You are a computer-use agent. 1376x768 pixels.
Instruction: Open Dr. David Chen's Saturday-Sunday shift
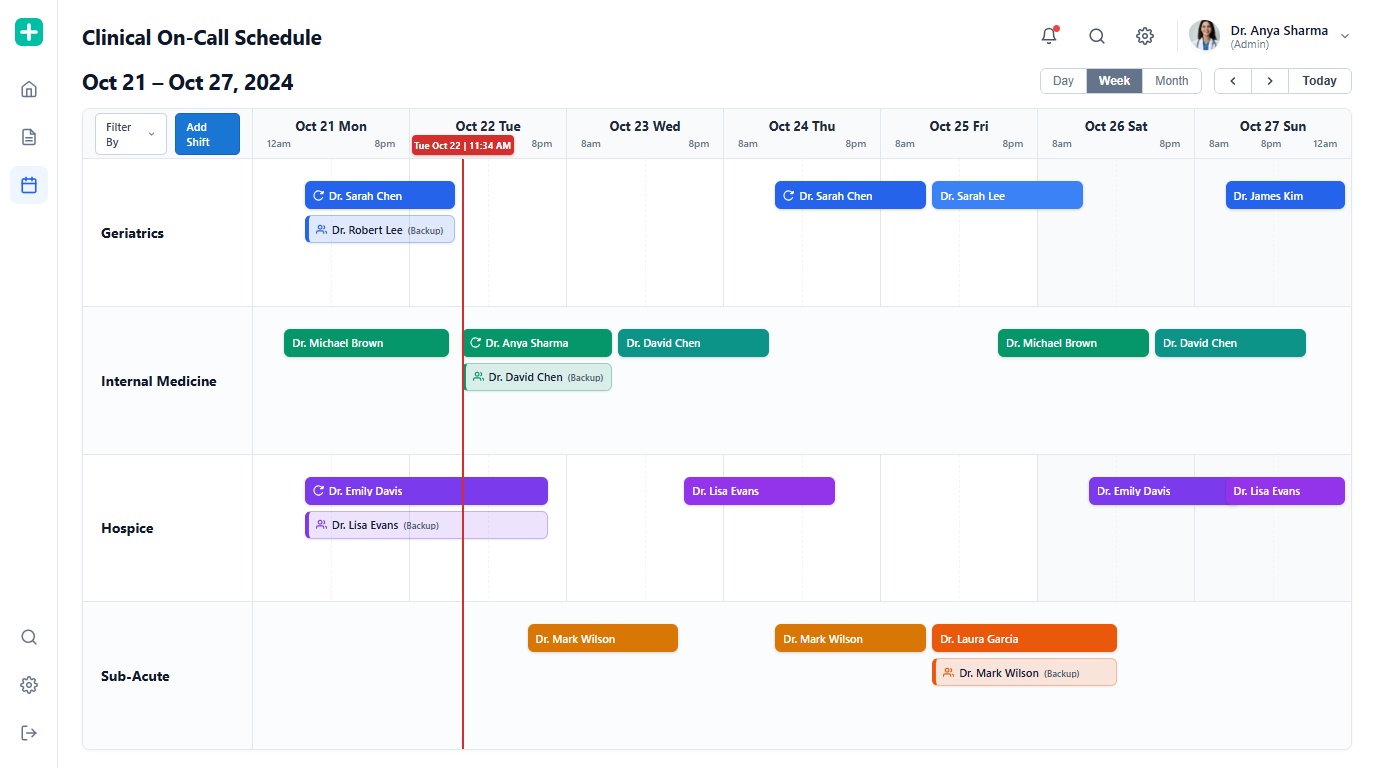click(x=1230, y=343)
